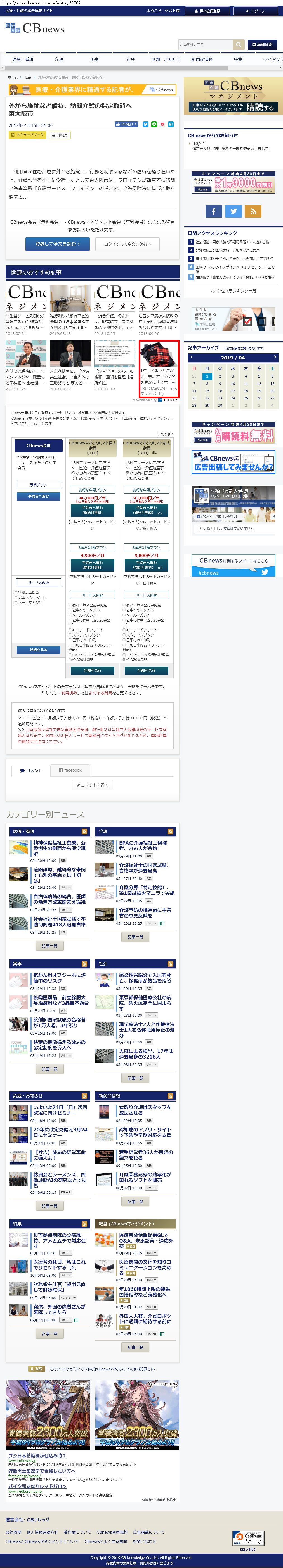
Task: Open the 特集 navigation menu item
Action: (238, 60)
